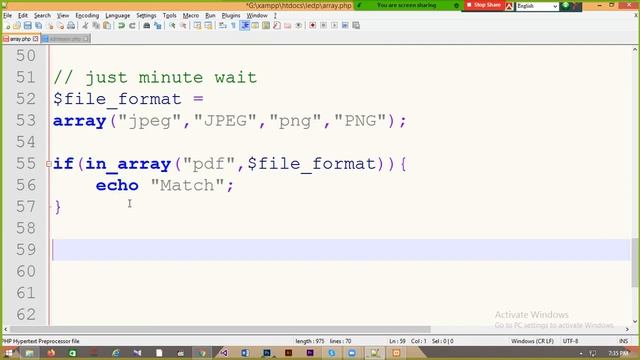Open the Windows Start button
The image size is (640, 360).
[x=9, y=353]
